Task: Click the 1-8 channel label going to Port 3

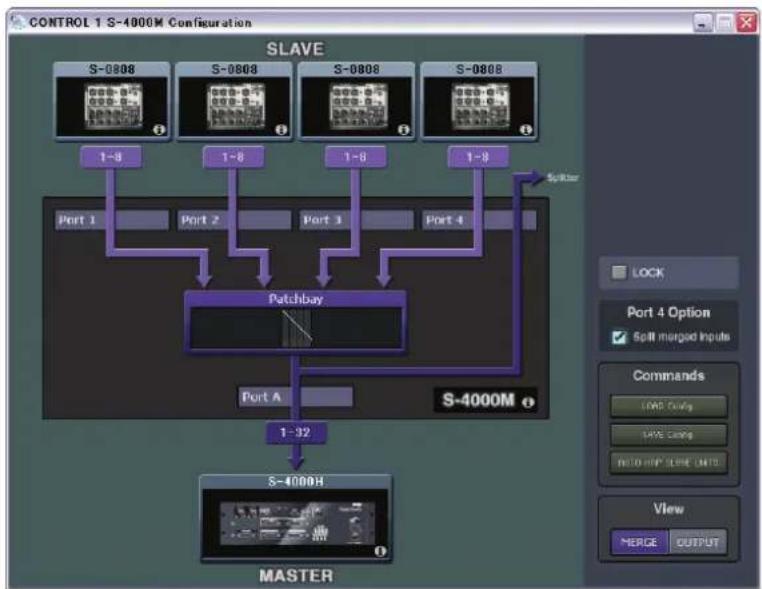Action: pyautogui.click(x=356, y=157)
